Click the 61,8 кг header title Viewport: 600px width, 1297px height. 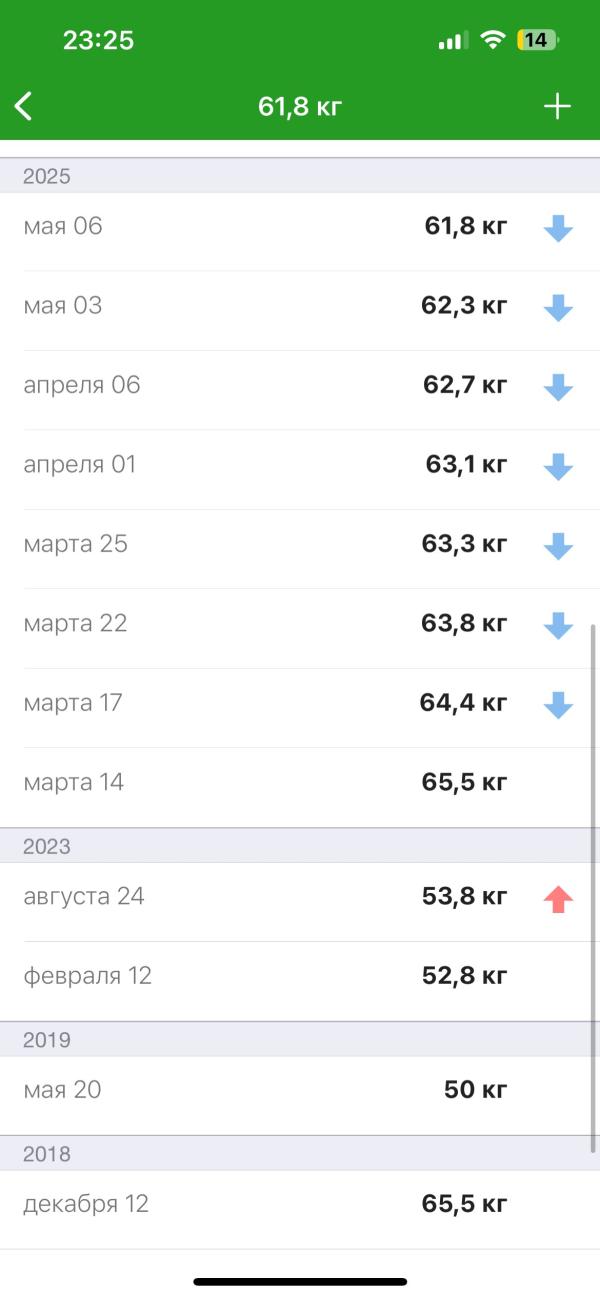300,106
